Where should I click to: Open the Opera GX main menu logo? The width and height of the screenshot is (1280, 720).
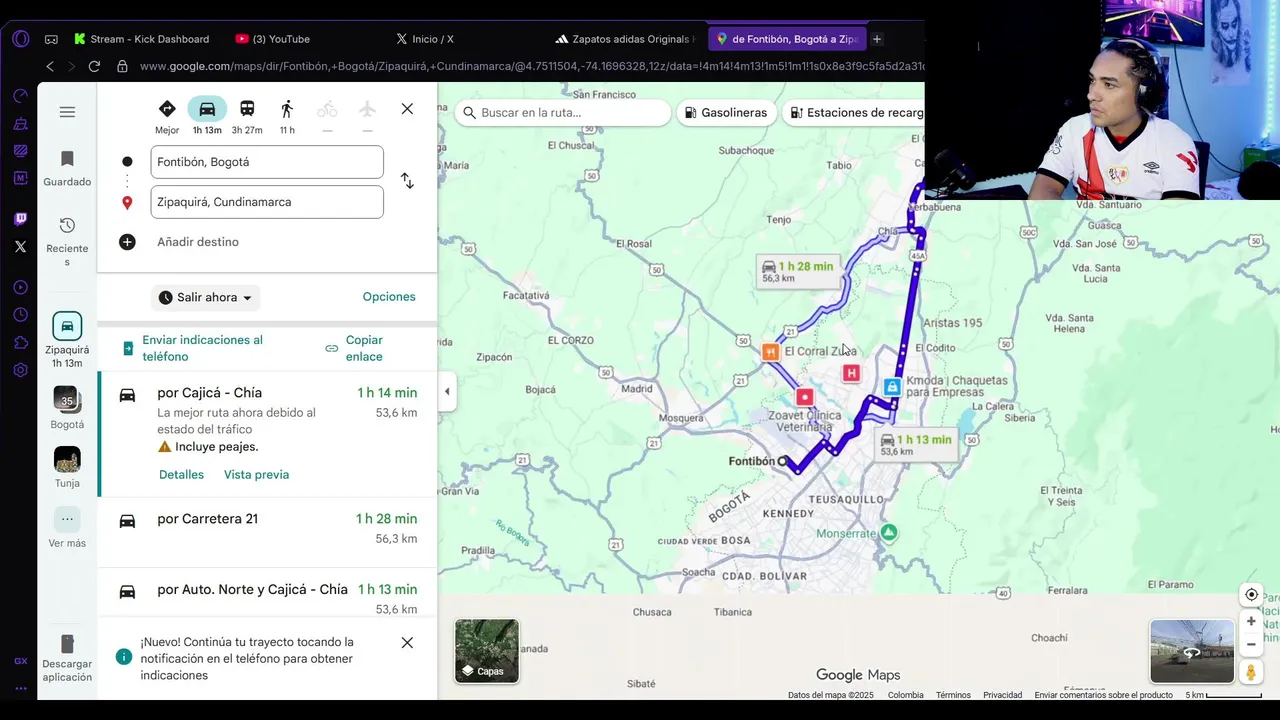21,39
